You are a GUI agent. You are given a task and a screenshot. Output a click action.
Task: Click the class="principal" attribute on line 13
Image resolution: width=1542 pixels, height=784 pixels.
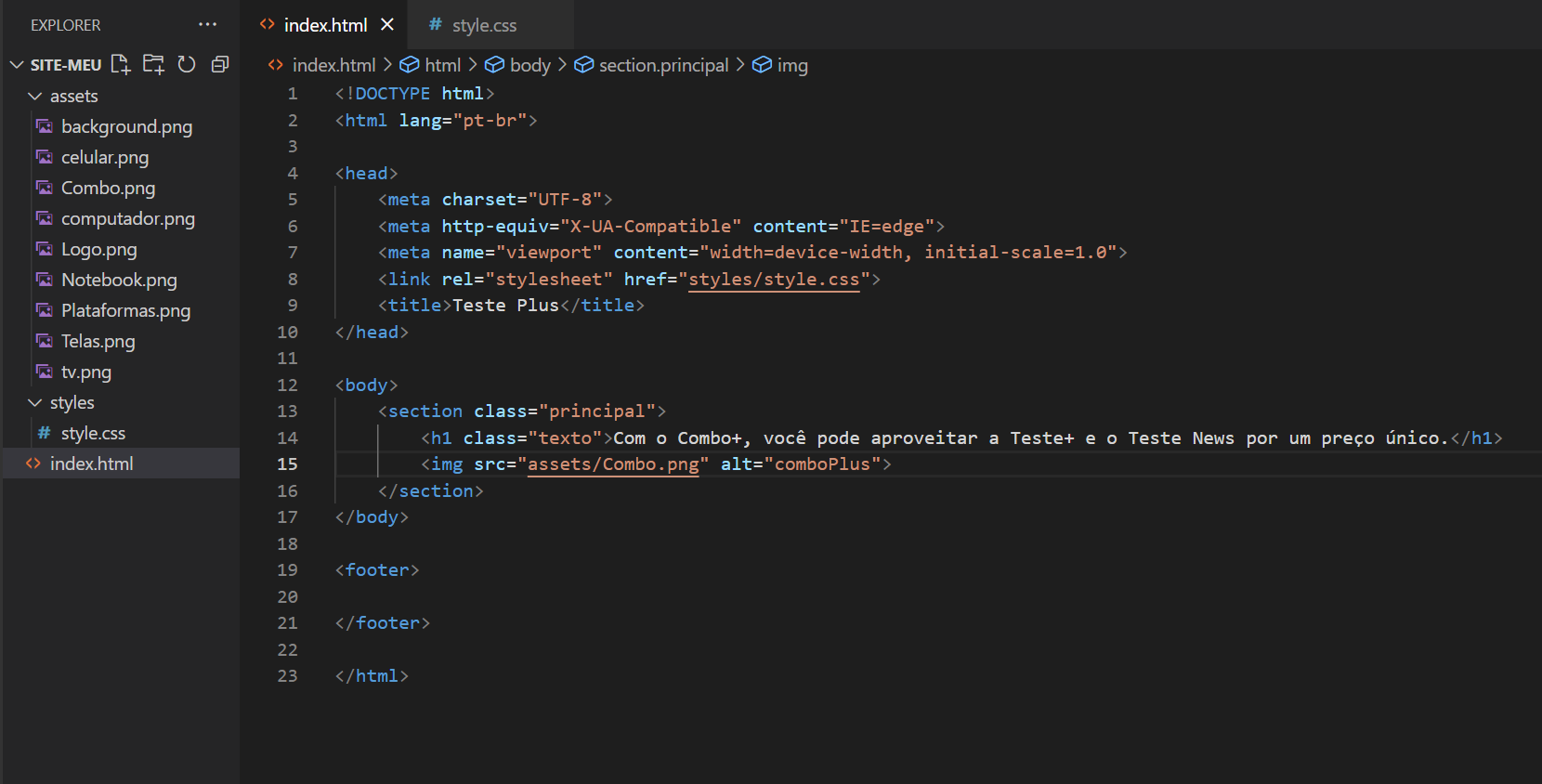pyautogui.click(x=565, y=411)
